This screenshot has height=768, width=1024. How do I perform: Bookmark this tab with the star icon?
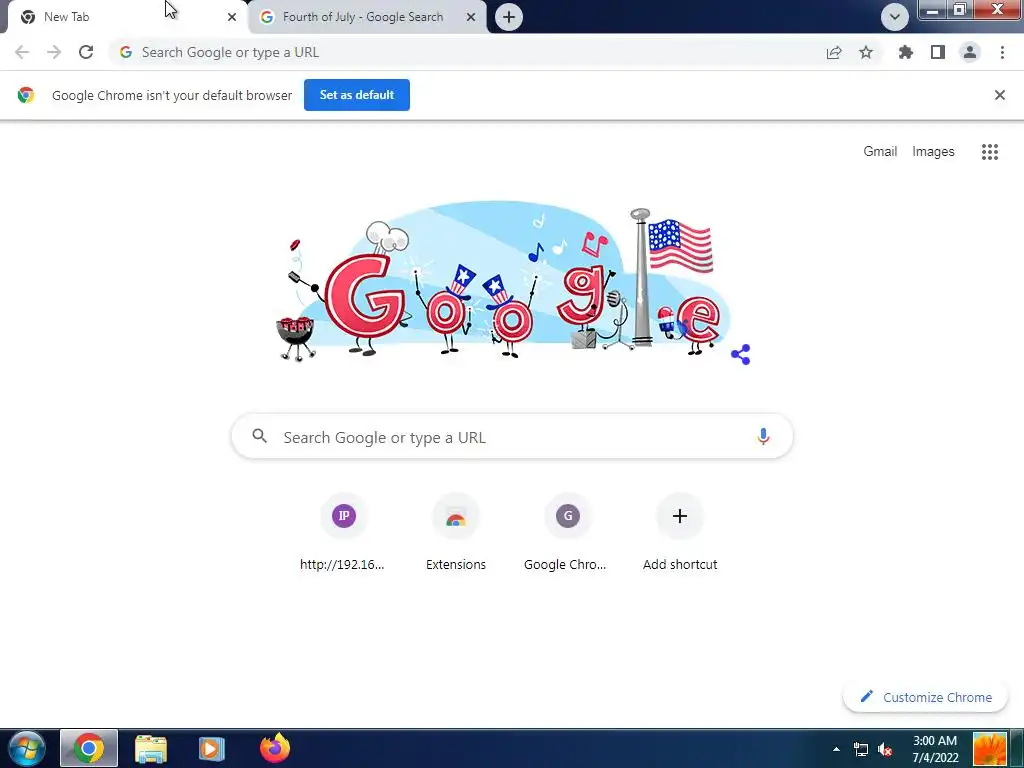point(866,52)
